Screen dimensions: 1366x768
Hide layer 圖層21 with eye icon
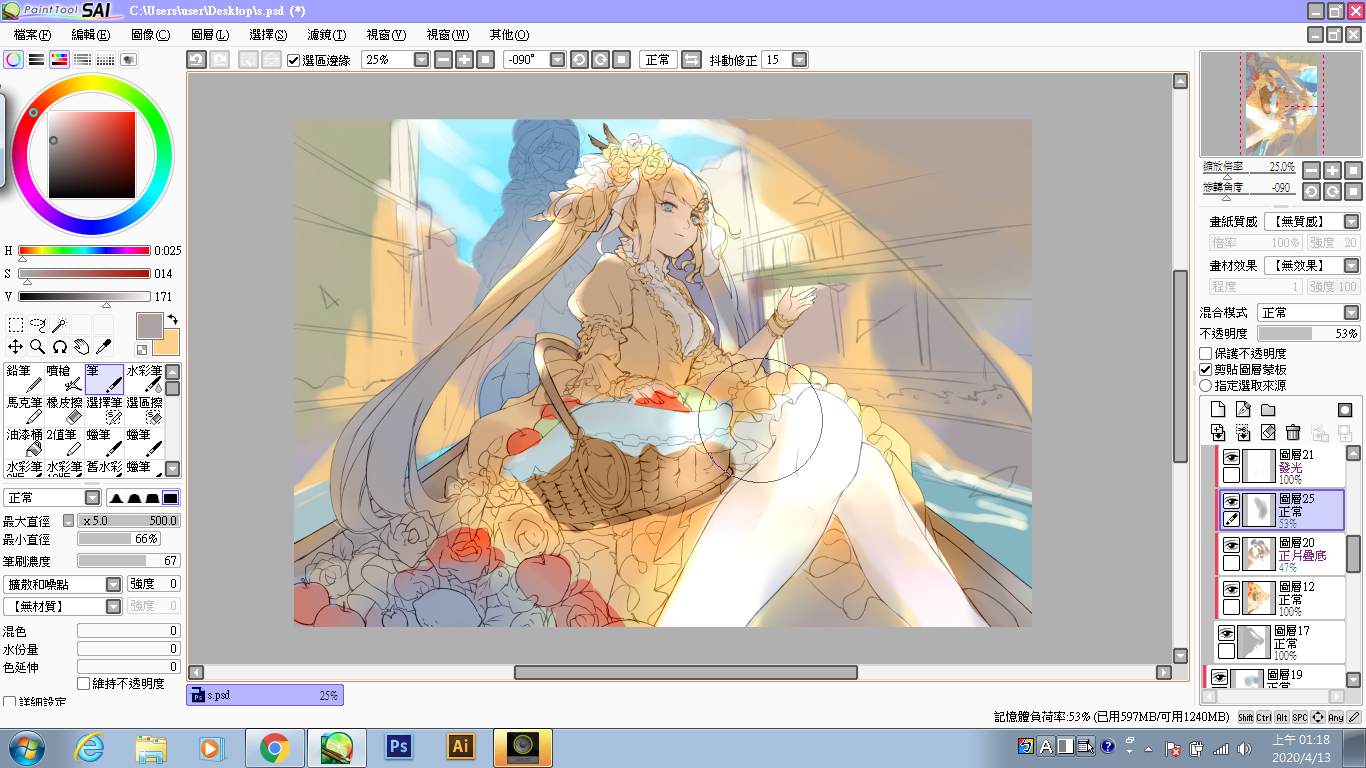(x=1232, y=457)
